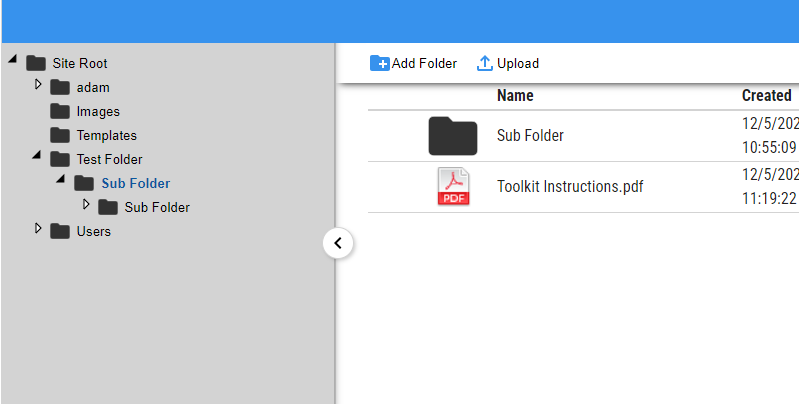The width and height of the screenshot is (799, 404).
Task: Collapse the Test Folder tree node
Action: [37, 157]
